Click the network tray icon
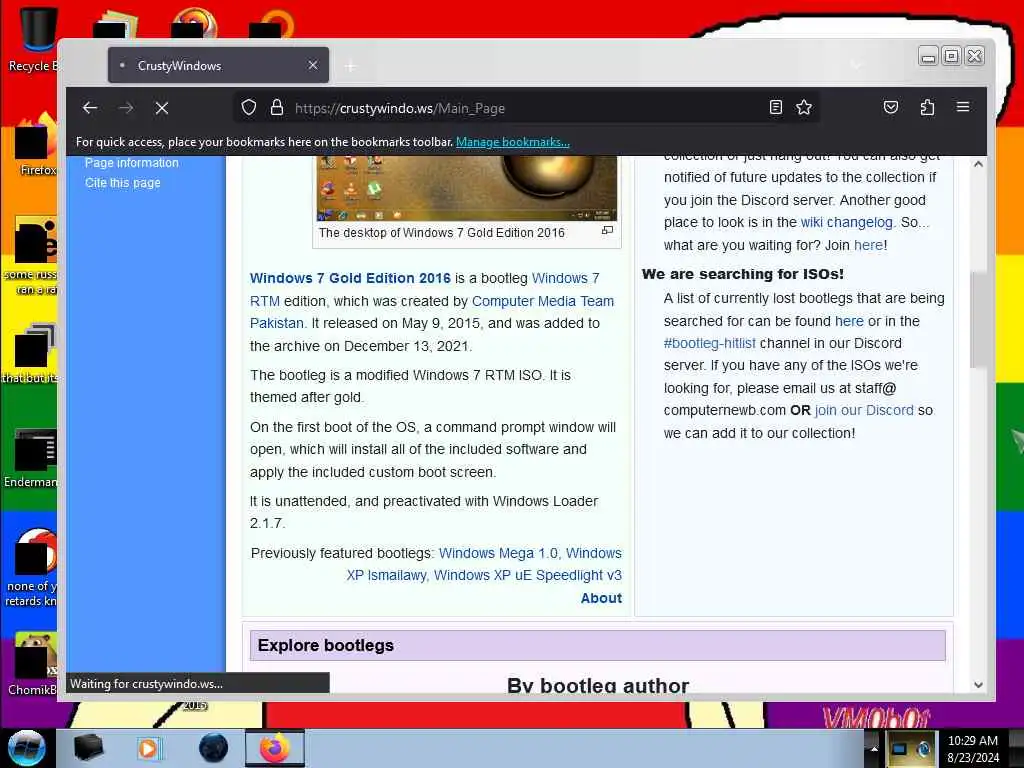The image size is (1024, 768). click(x=900, y=748)
